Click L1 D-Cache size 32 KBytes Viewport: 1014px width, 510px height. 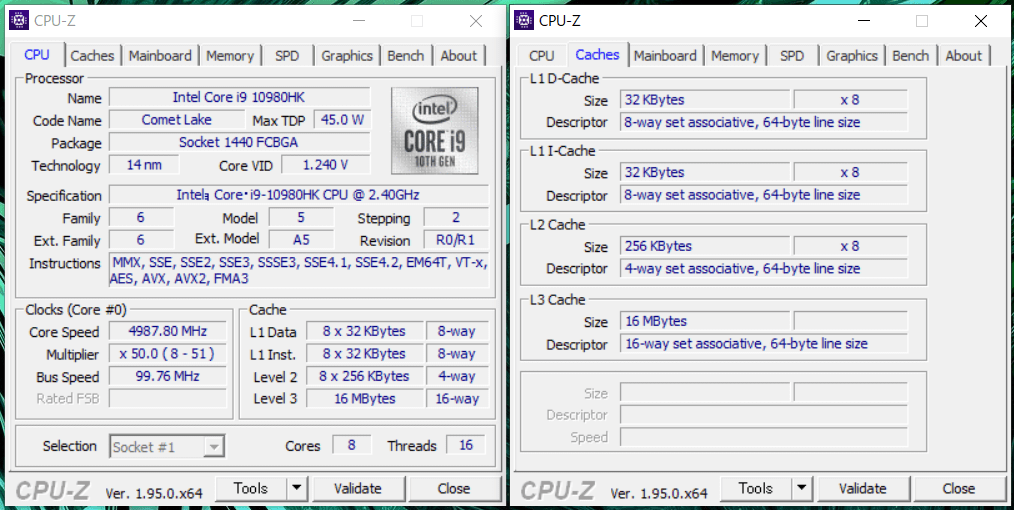[x=705, y=100]
